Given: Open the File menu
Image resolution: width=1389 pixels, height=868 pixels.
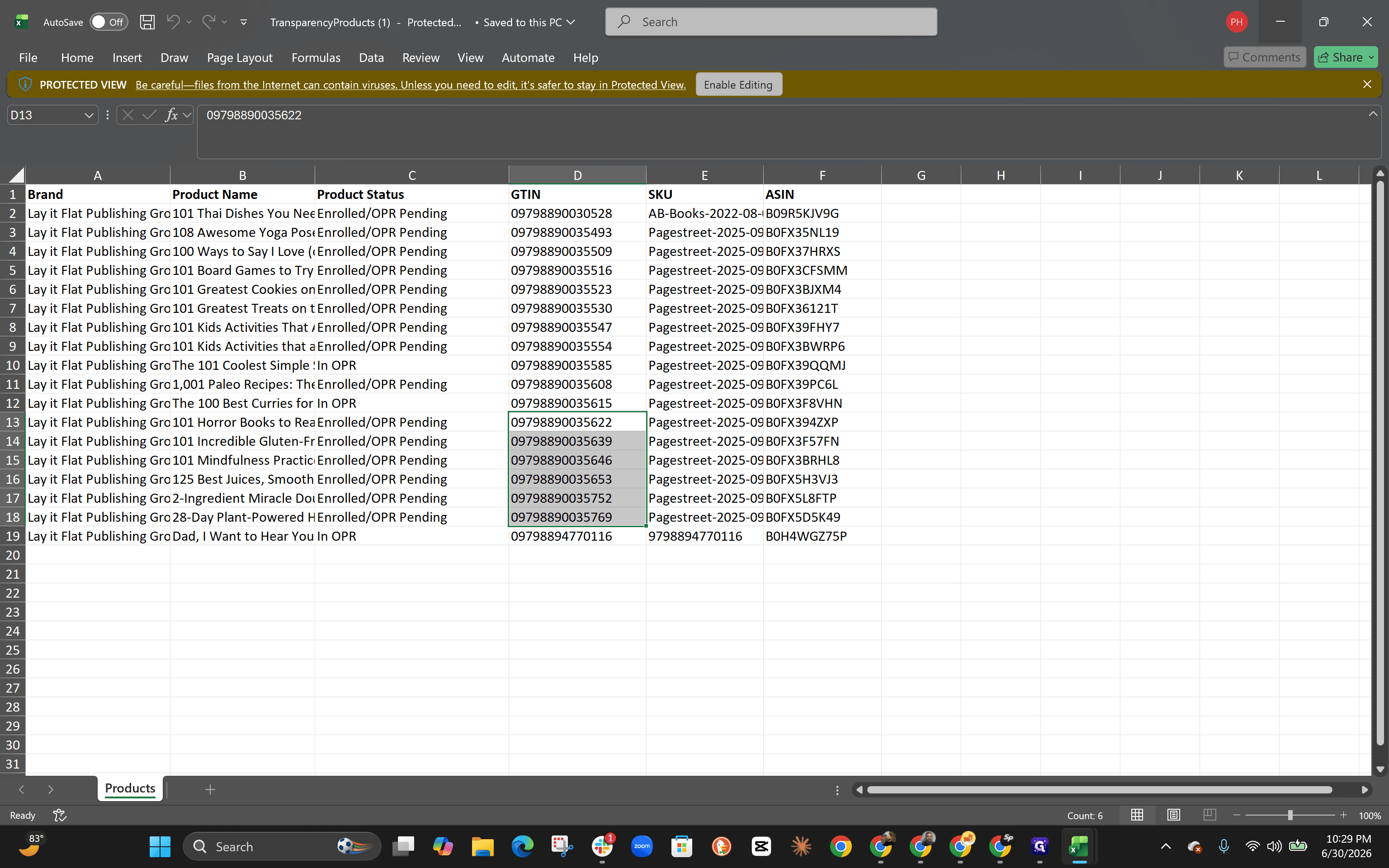Looking at the screenshot, I should click(28, 57).
